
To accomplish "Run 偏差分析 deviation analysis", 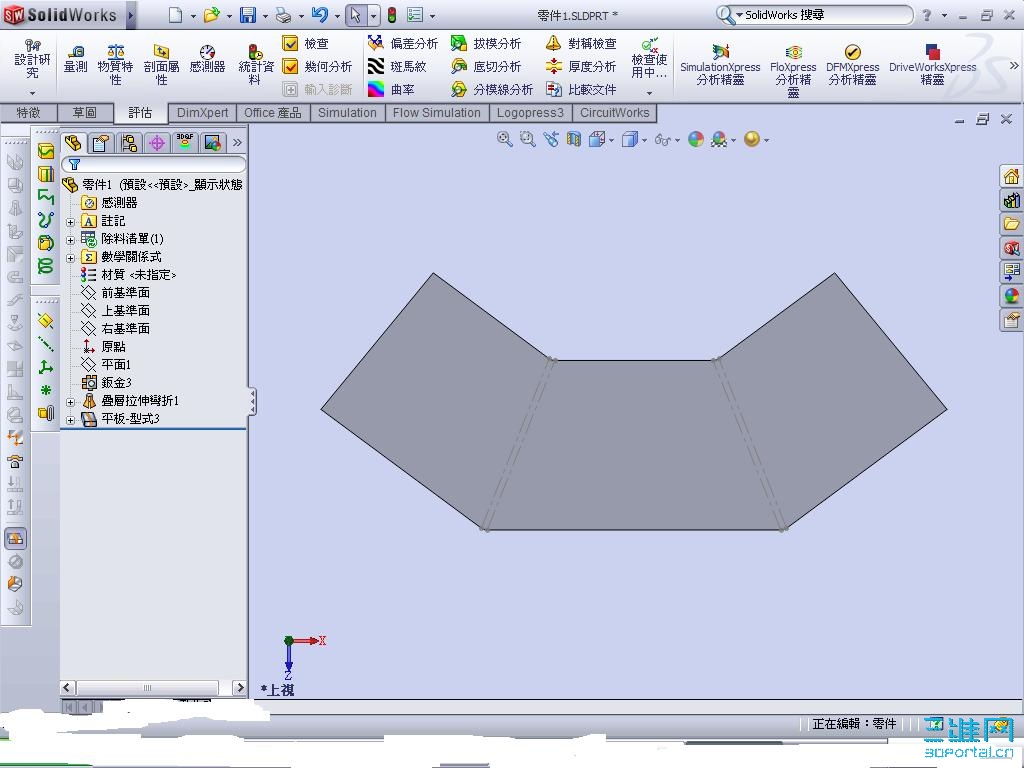I will point(403,44).
